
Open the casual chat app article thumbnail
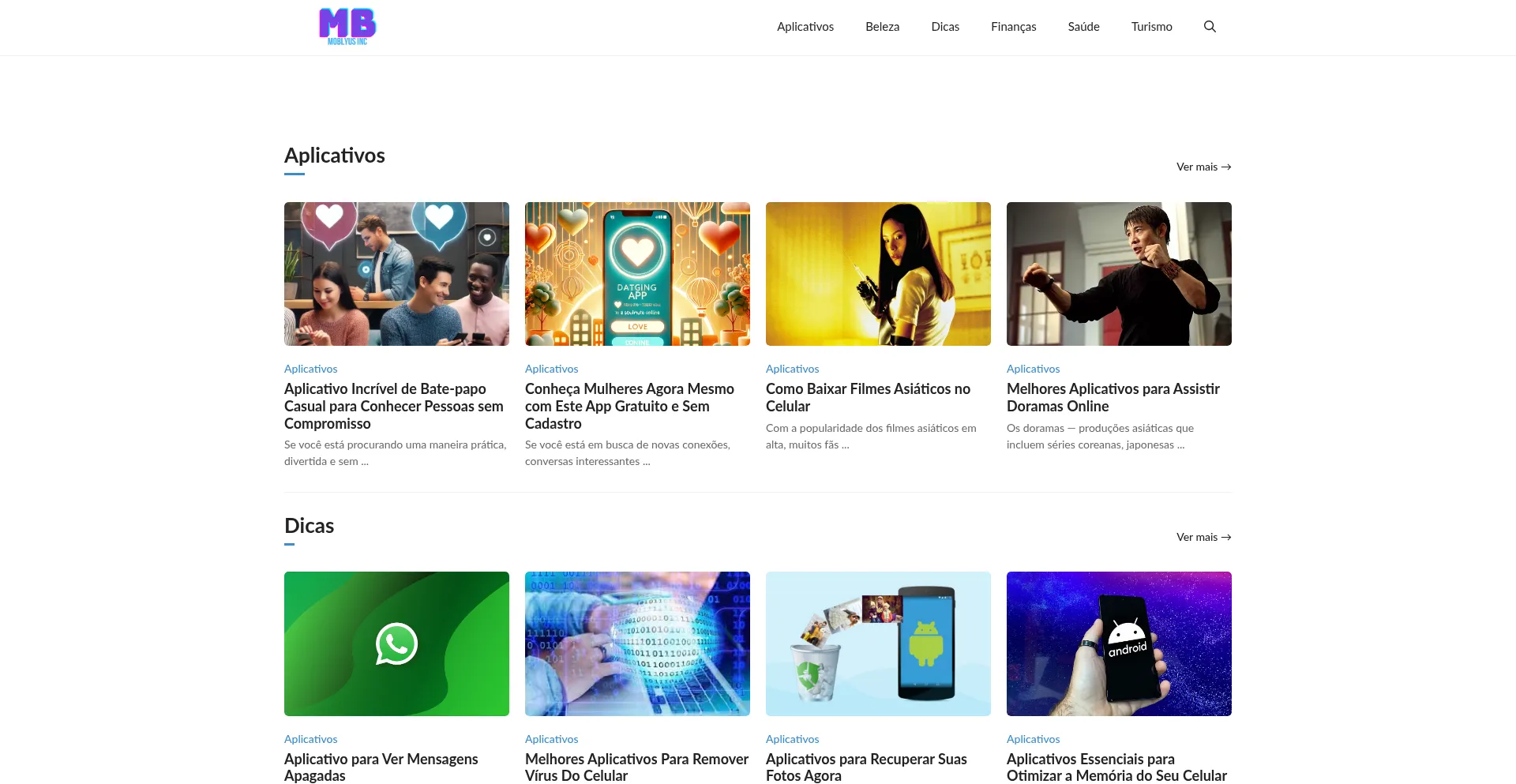click(396, 274)
